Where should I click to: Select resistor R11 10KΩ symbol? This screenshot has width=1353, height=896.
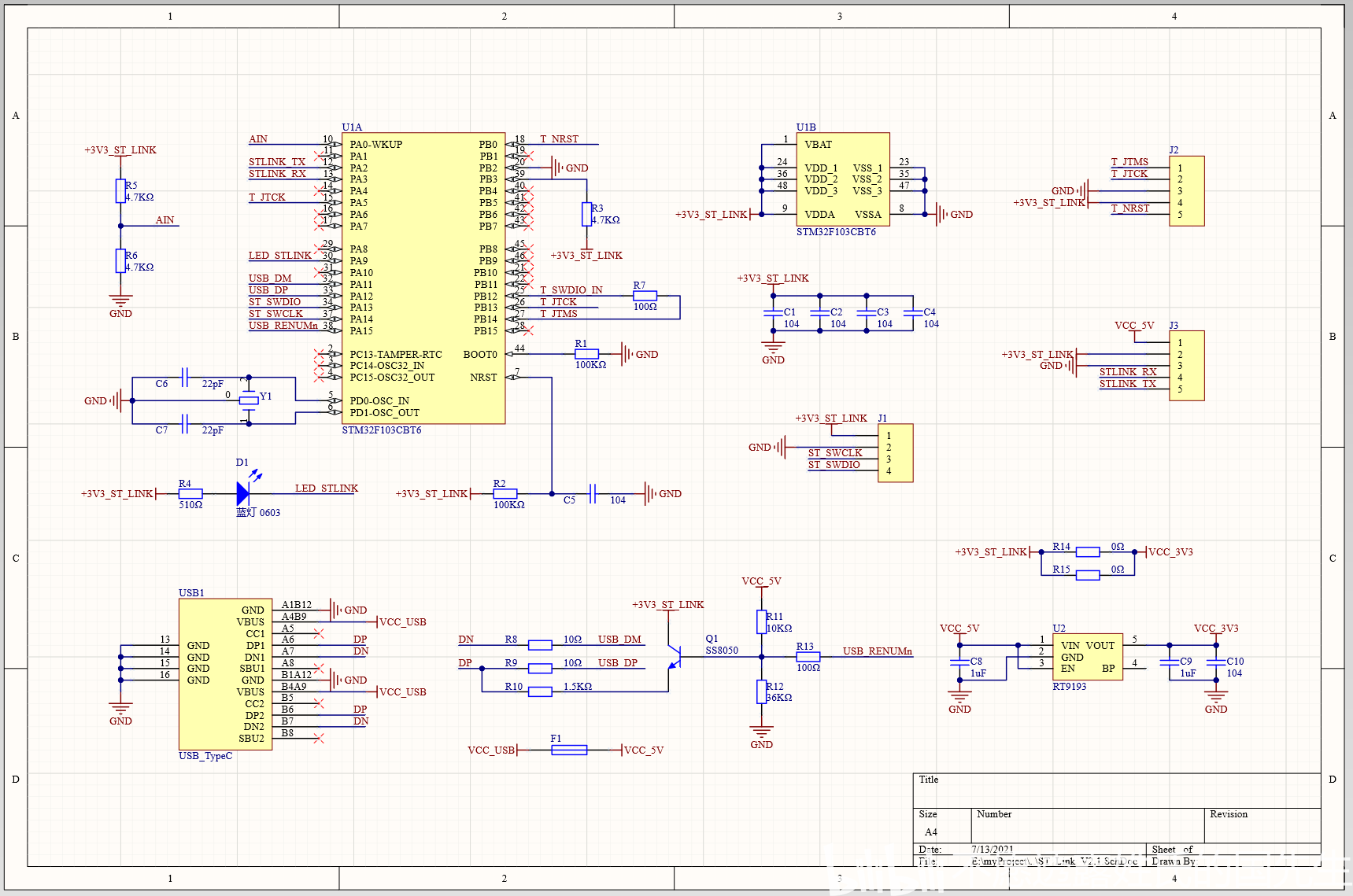coord(761,621)
